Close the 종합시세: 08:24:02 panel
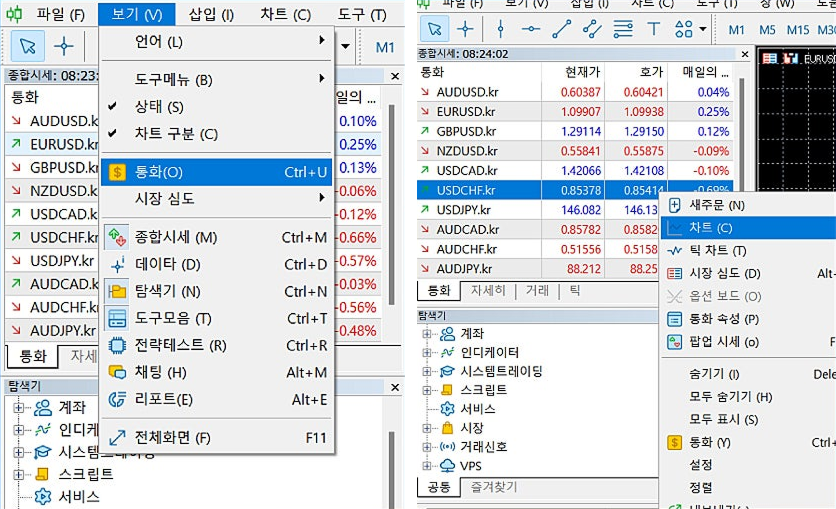Viewport: 836px width, 509px height. [745, 54]
